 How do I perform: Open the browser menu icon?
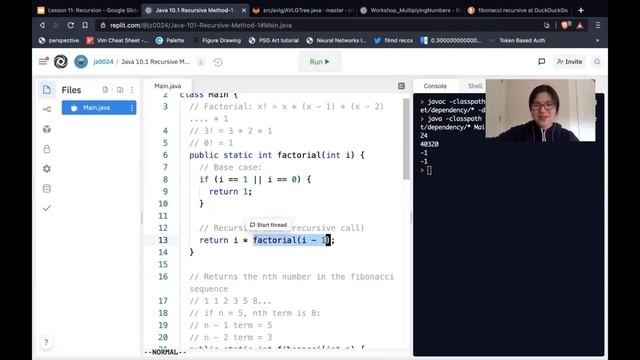pos(598,25)
